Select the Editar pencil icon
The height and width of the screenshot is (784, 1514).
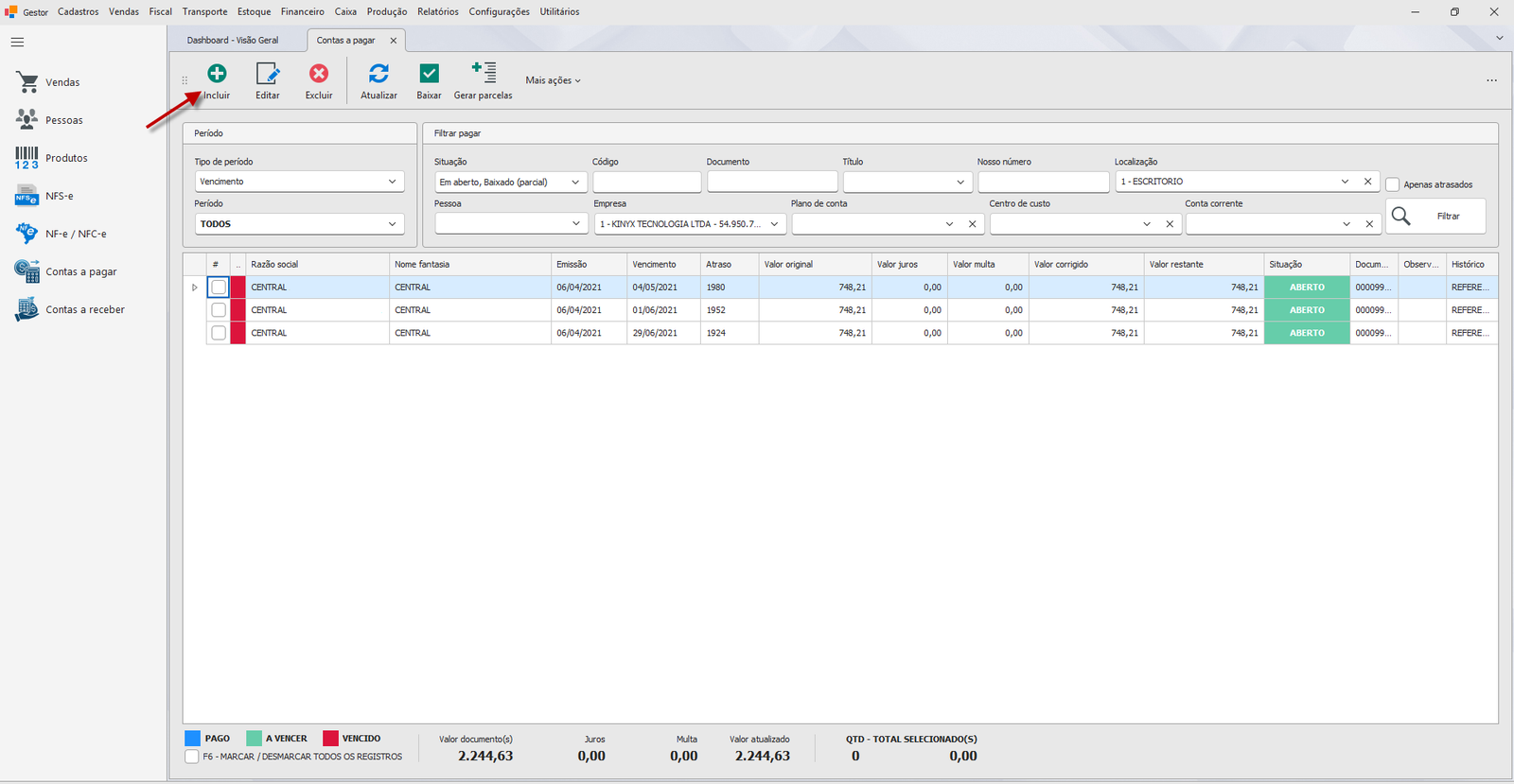click(268, 74)
